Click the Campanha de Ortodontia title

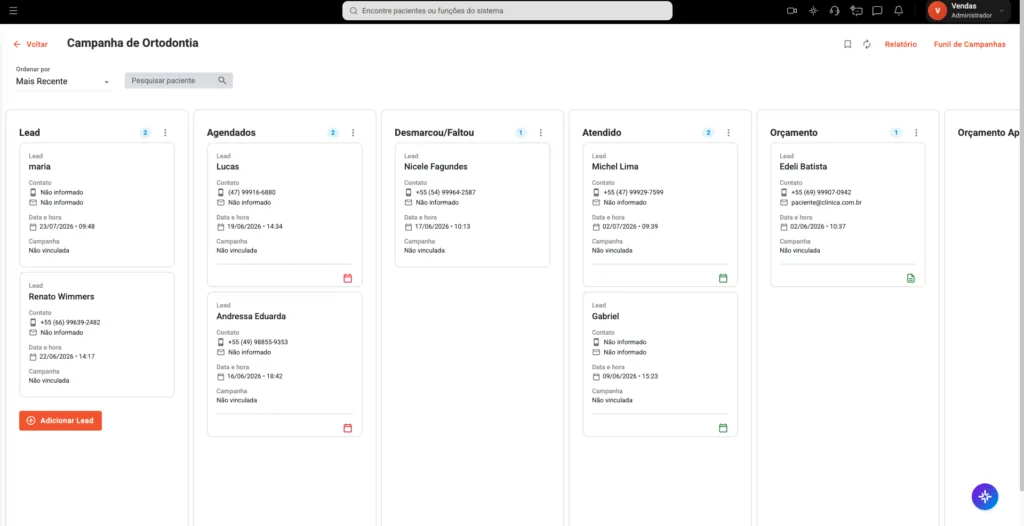tap(133, 43)
